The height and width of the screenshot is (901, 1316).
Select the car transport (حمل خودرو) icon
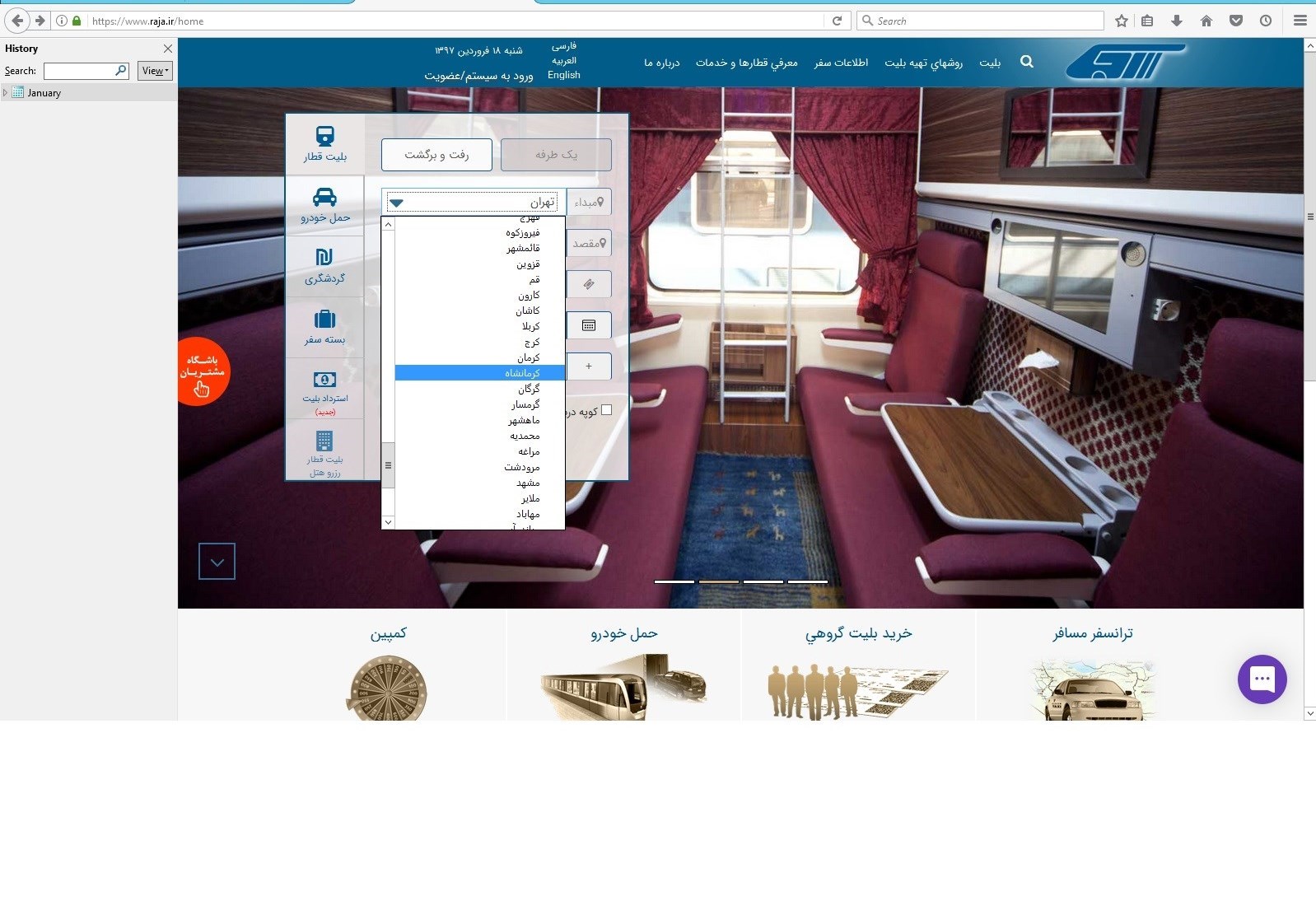pyautogui.click(x=324, y=198)
